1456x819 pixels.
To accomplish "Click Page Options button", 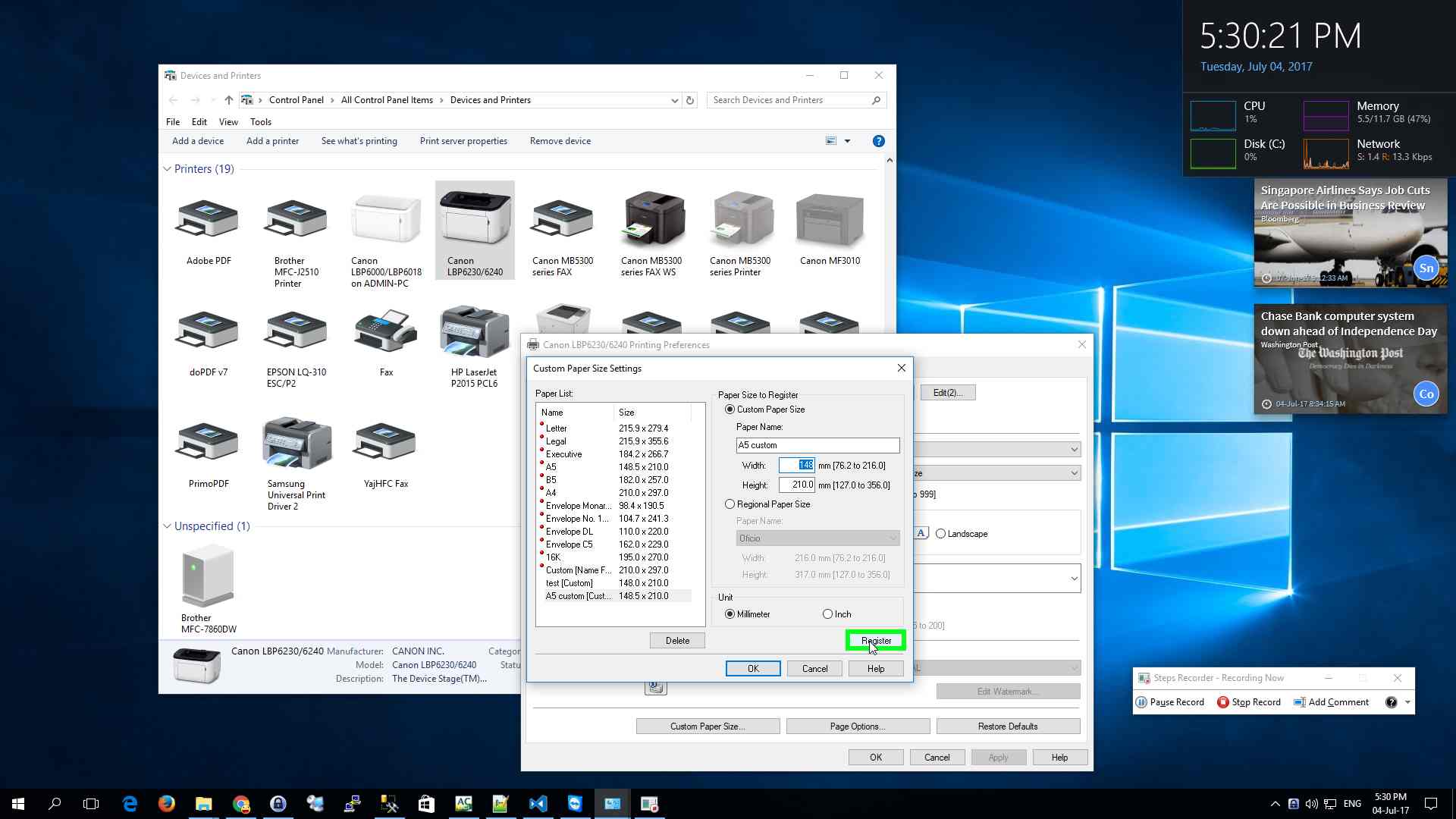I will tap(858, 726).
